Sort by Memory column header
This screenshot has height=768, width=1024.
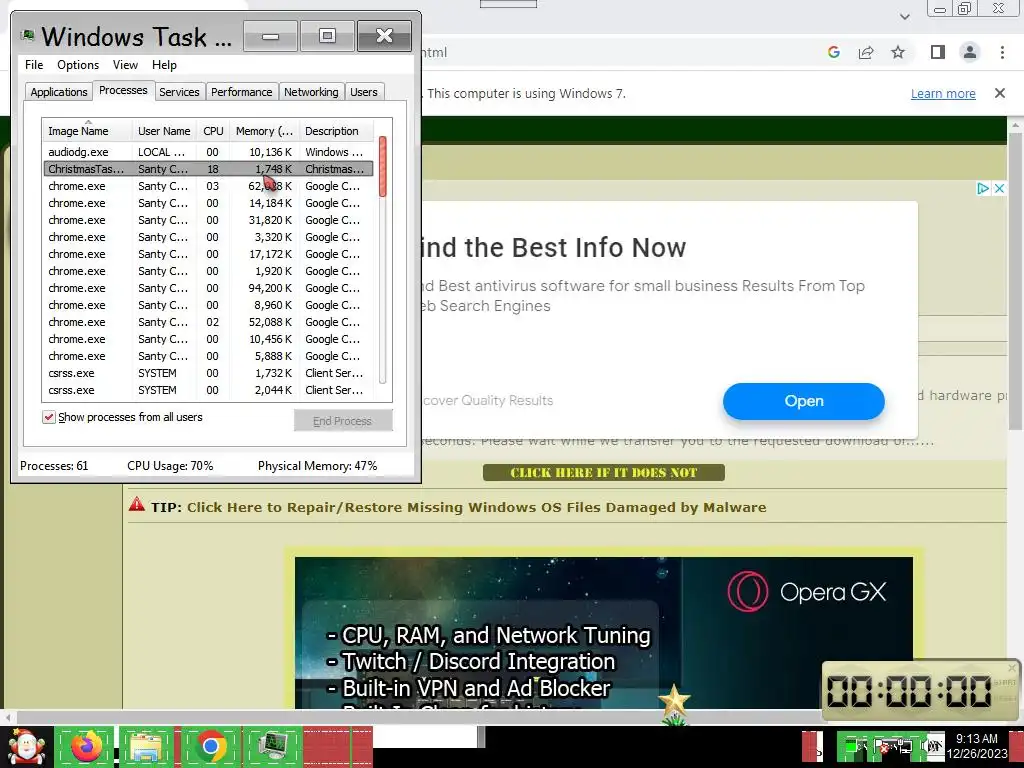264,131
